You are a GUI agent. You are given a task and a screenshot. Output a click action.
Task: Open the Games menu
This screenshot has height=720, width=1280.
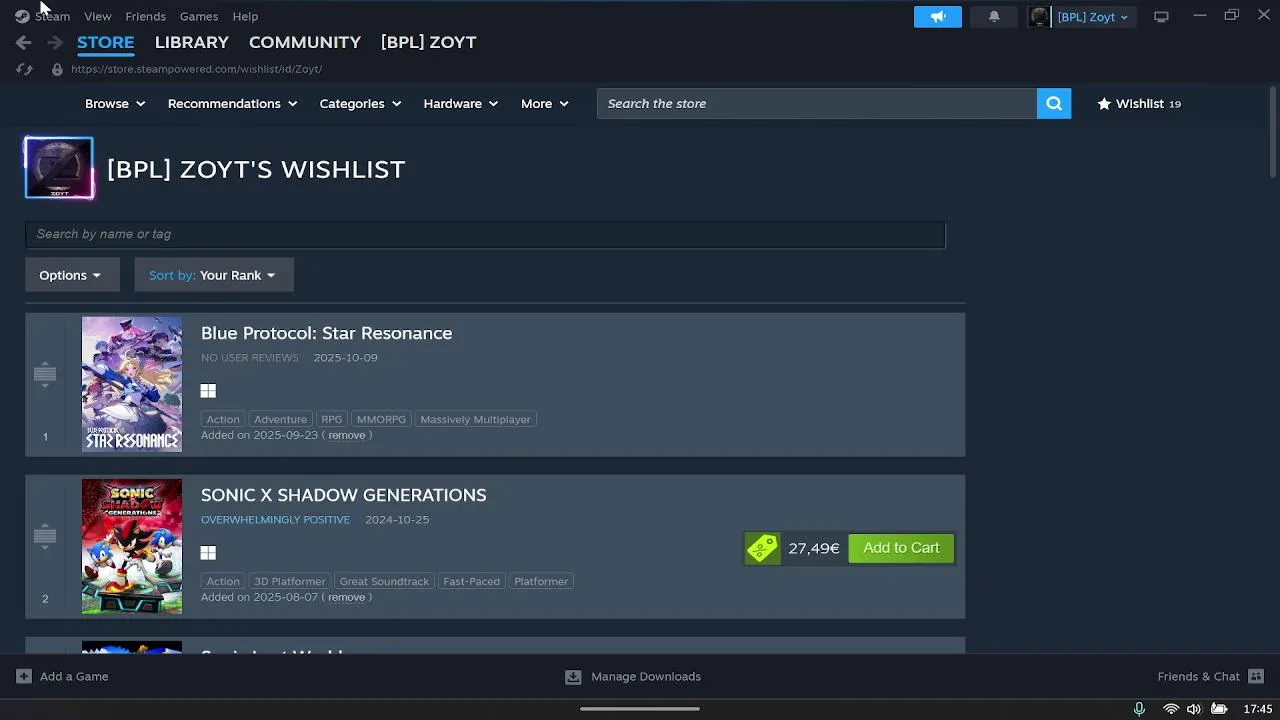[199, 16]
